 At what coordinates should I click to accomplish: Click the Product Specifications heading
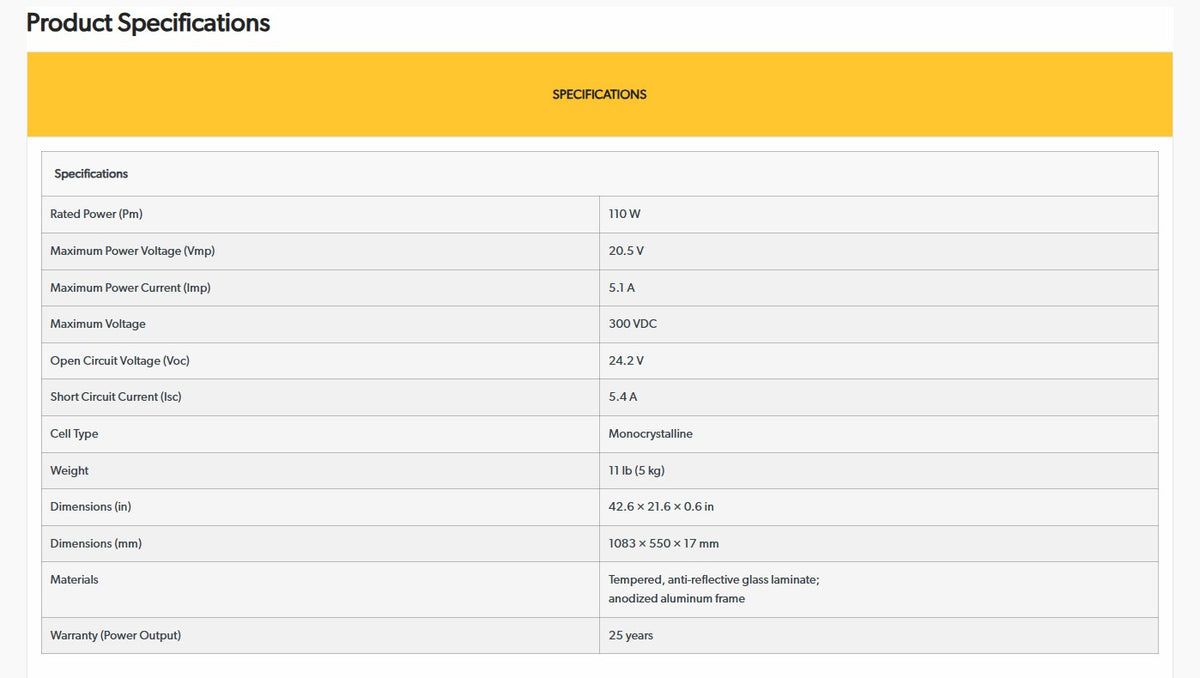click(x=148, y=23)
